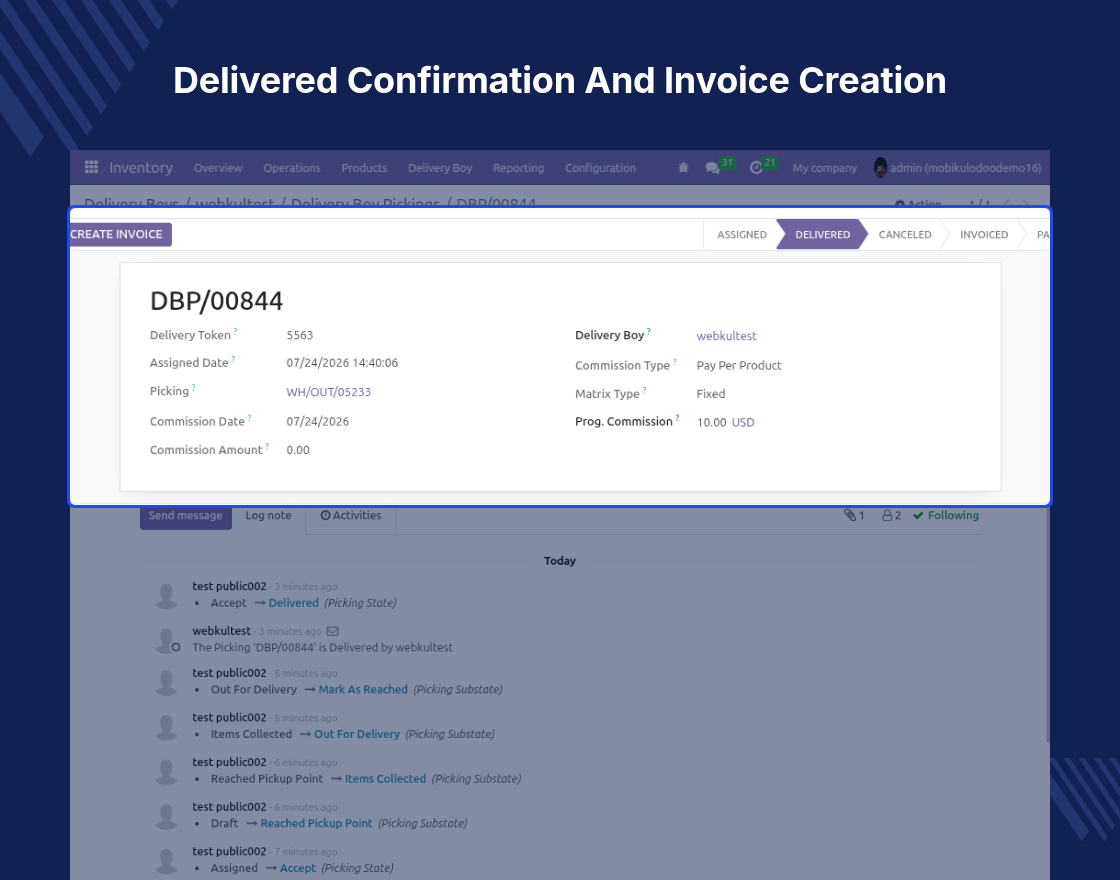The width and height of the screenshot is (1120, 880).
Task: Click the Picking field help question mark
Action: pos(194,388)
